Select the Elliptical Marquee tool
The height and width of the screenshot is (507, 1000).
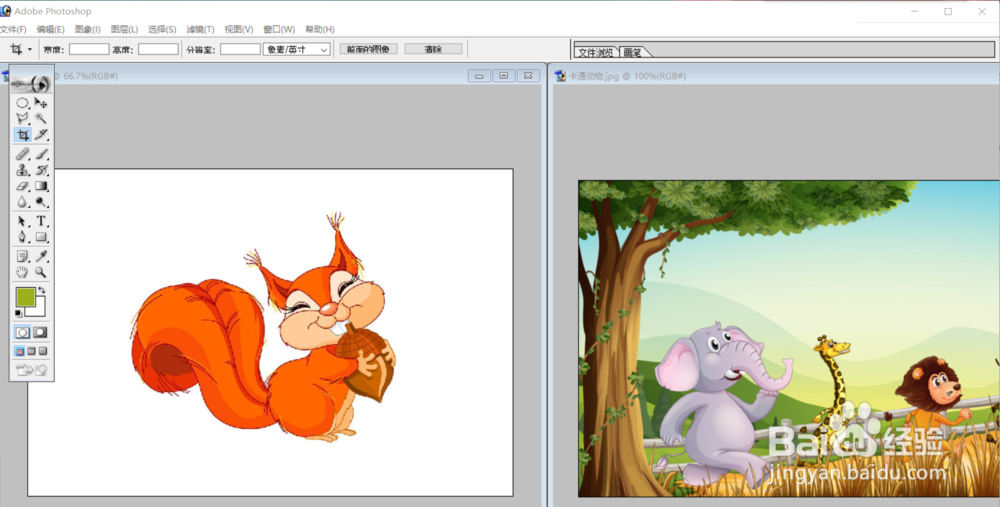[22, 103]
